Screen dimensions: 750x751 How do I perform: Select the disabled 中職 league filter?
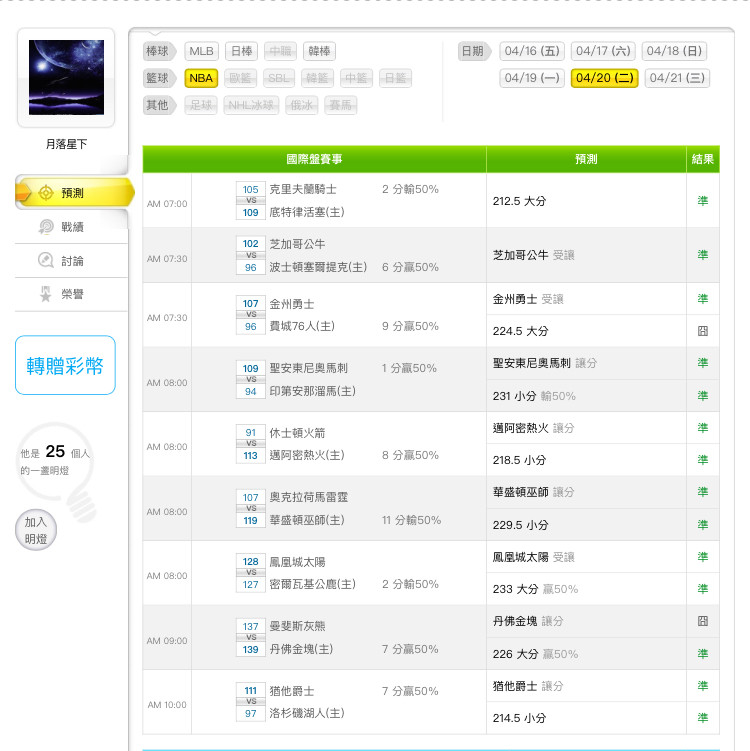(x=280, y=51)
